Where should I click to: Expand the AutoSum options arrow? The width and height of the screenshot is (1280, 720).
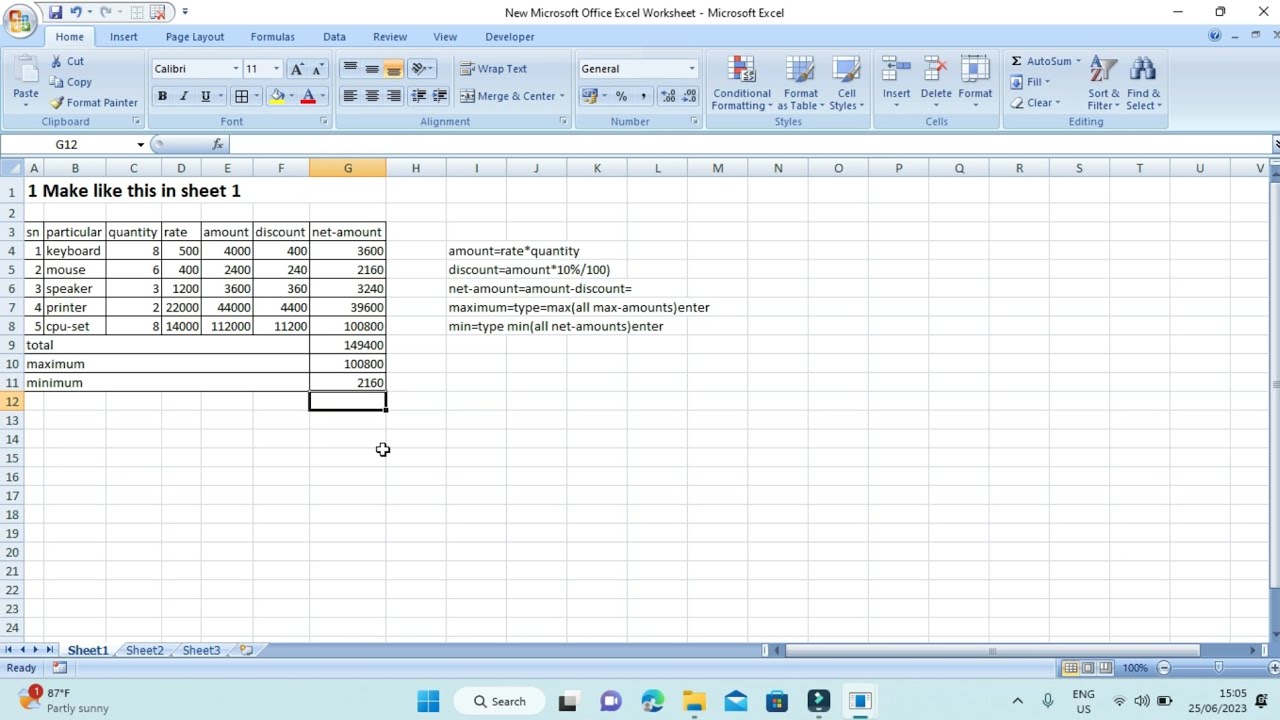1078,61
